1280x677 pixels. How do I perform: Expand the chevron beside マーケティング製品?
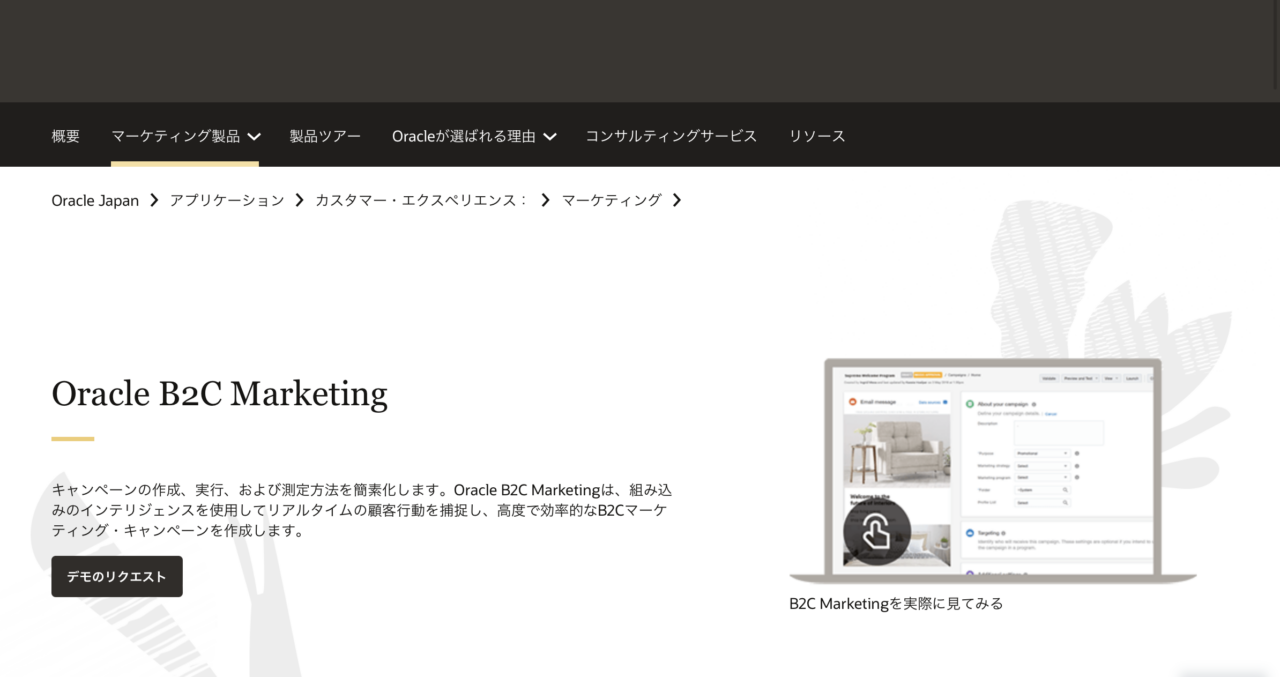click(254, 137)
